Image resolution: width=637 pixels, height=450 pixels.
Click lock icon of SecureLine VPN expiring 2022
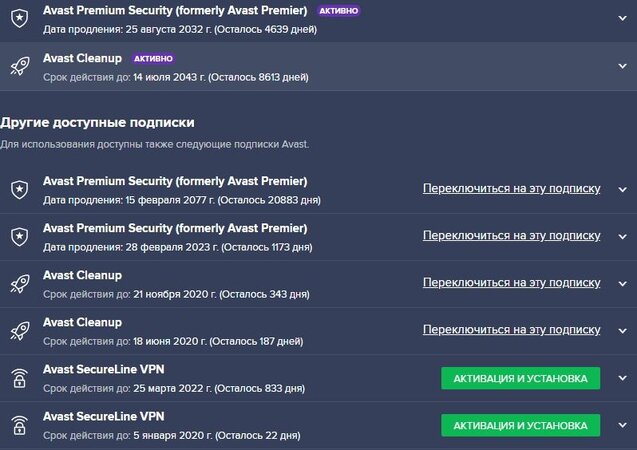pos(20,378)
